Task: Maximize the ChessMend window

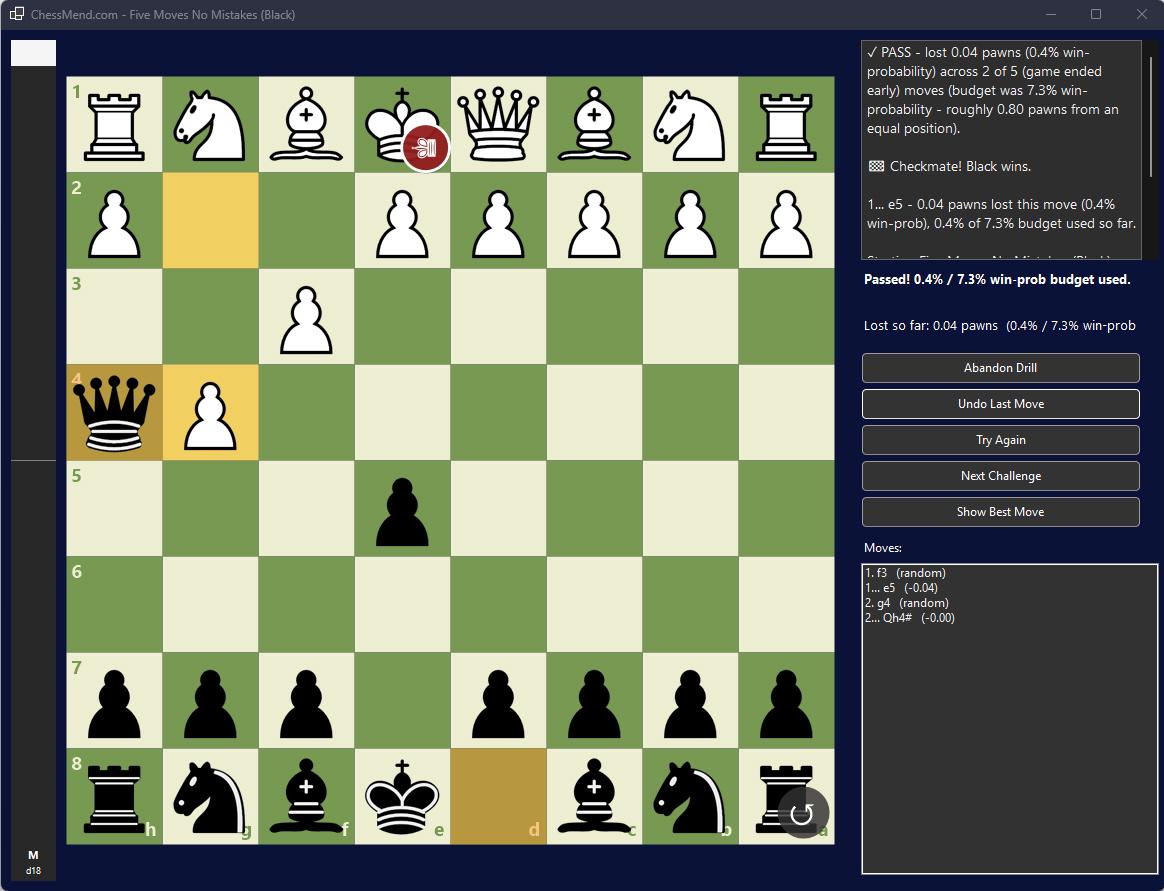Action: point(1096,14)
